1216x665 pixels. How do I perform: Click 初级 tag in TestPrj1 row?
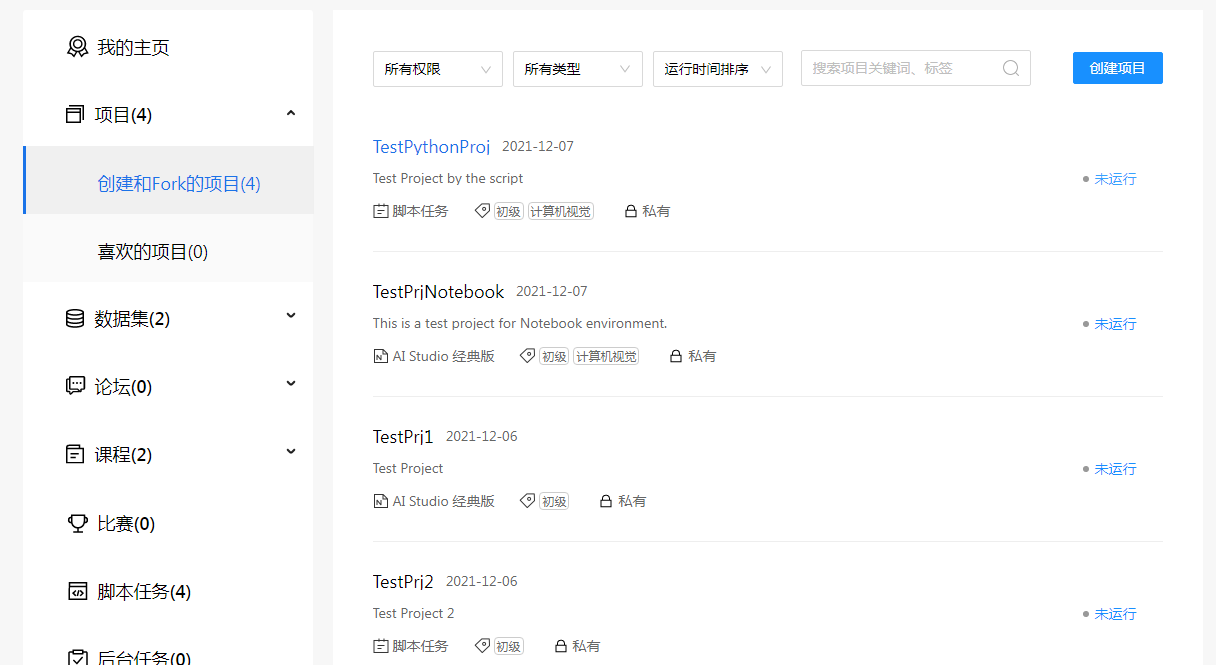click(x=554, y=501)
